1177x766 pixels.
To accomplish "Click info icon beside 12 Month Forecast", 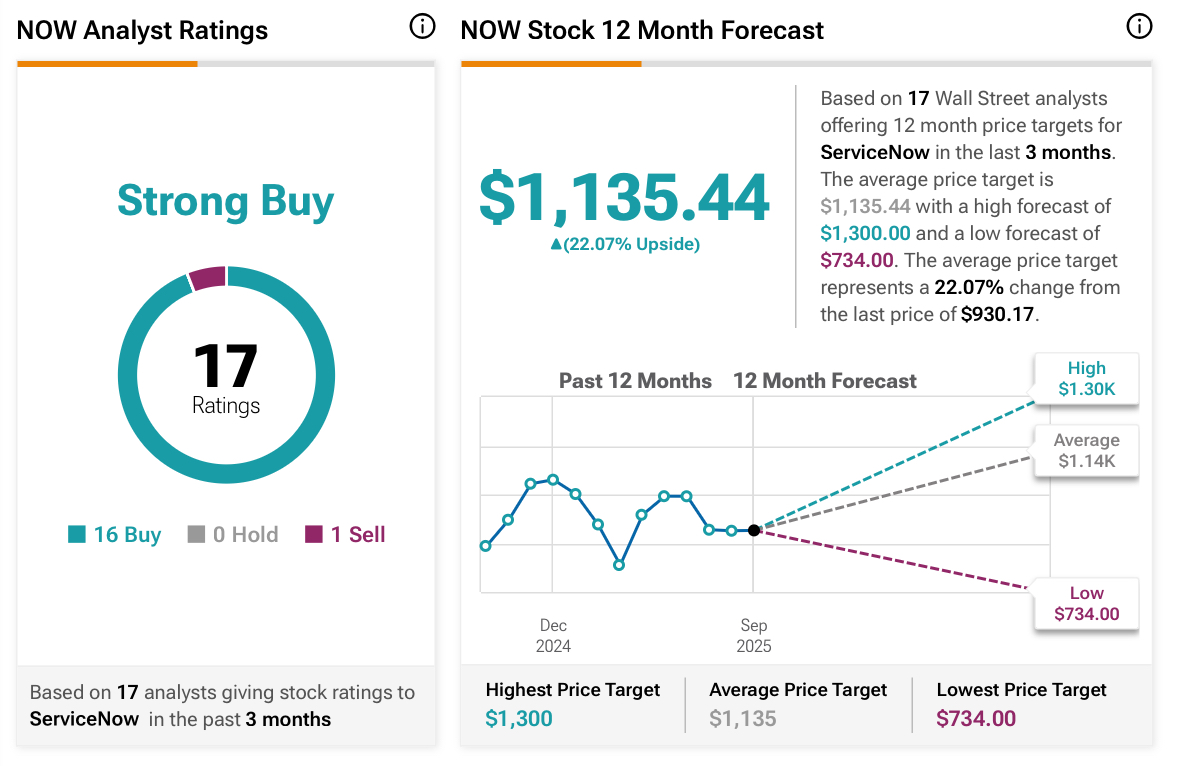I will point(1139,27).
